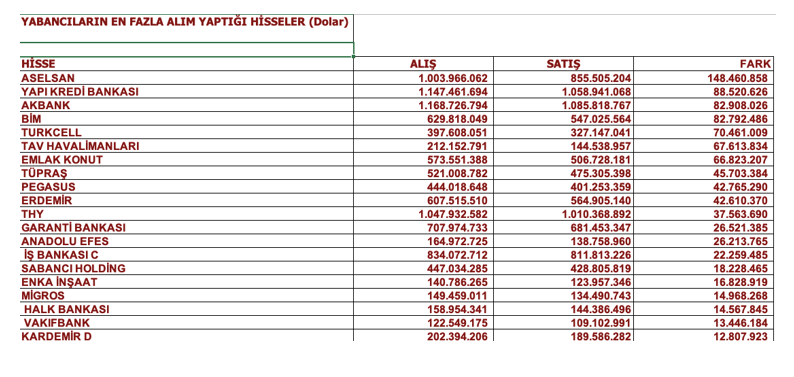Viewport: 794px width, 377px height.
Task: Select TAV HAVALİMANLARI sell value 144.538.957
Action: click(563, 146)
